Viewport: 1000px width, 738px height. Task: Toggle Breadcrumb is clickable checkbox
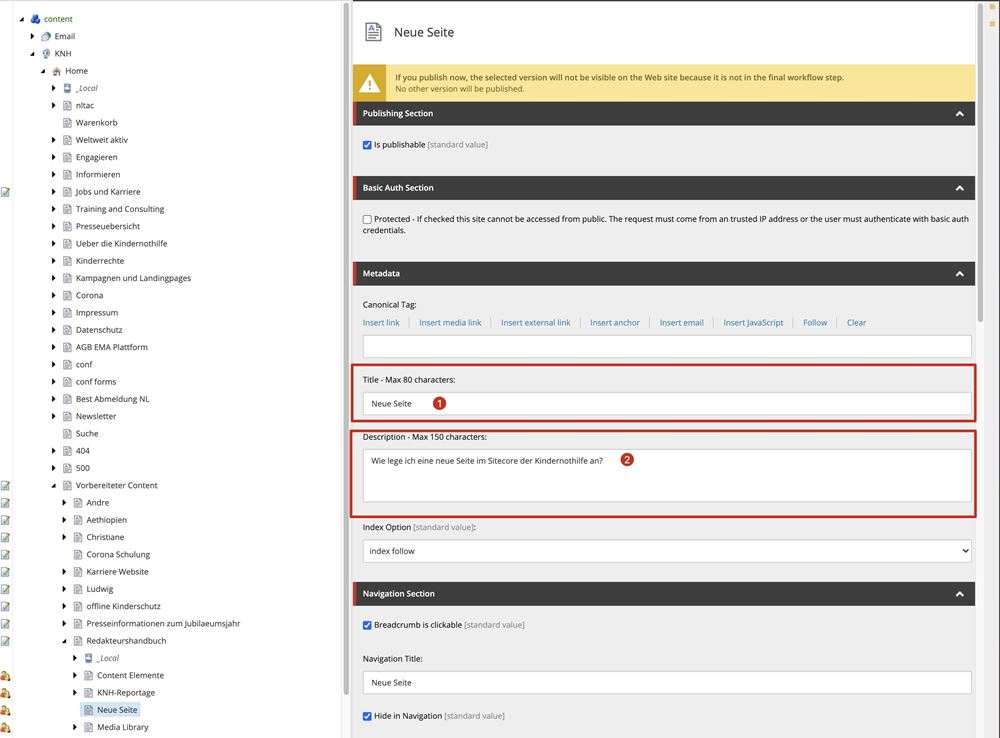(367, 625)
